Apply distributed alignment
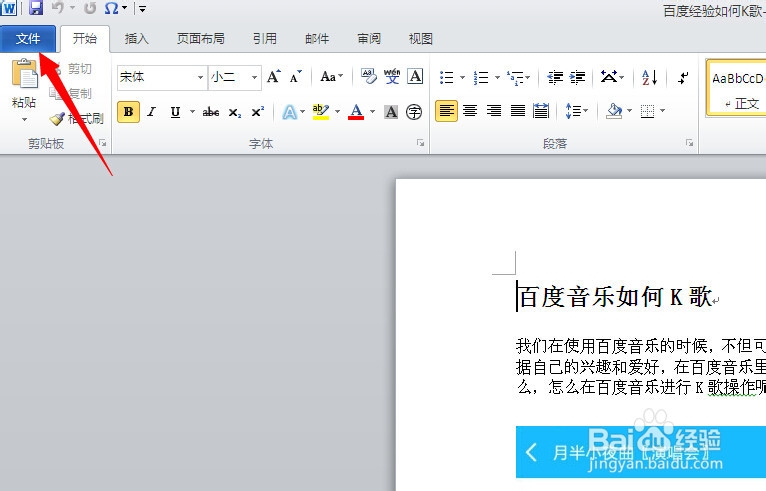Viewport: 766px width, 491px height. [x=541, y=111]
